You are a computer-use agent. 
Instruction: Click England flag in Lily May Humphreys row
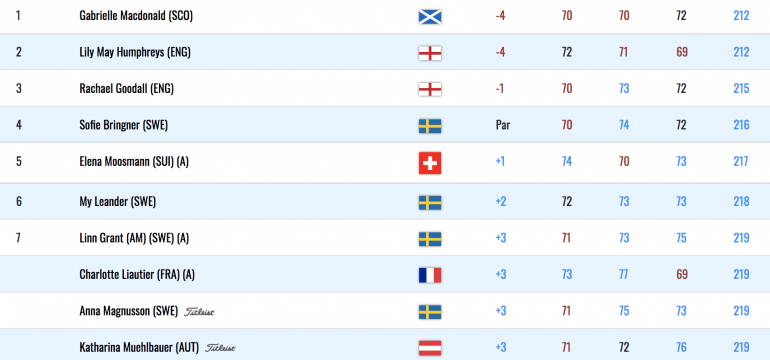point(430,53)
